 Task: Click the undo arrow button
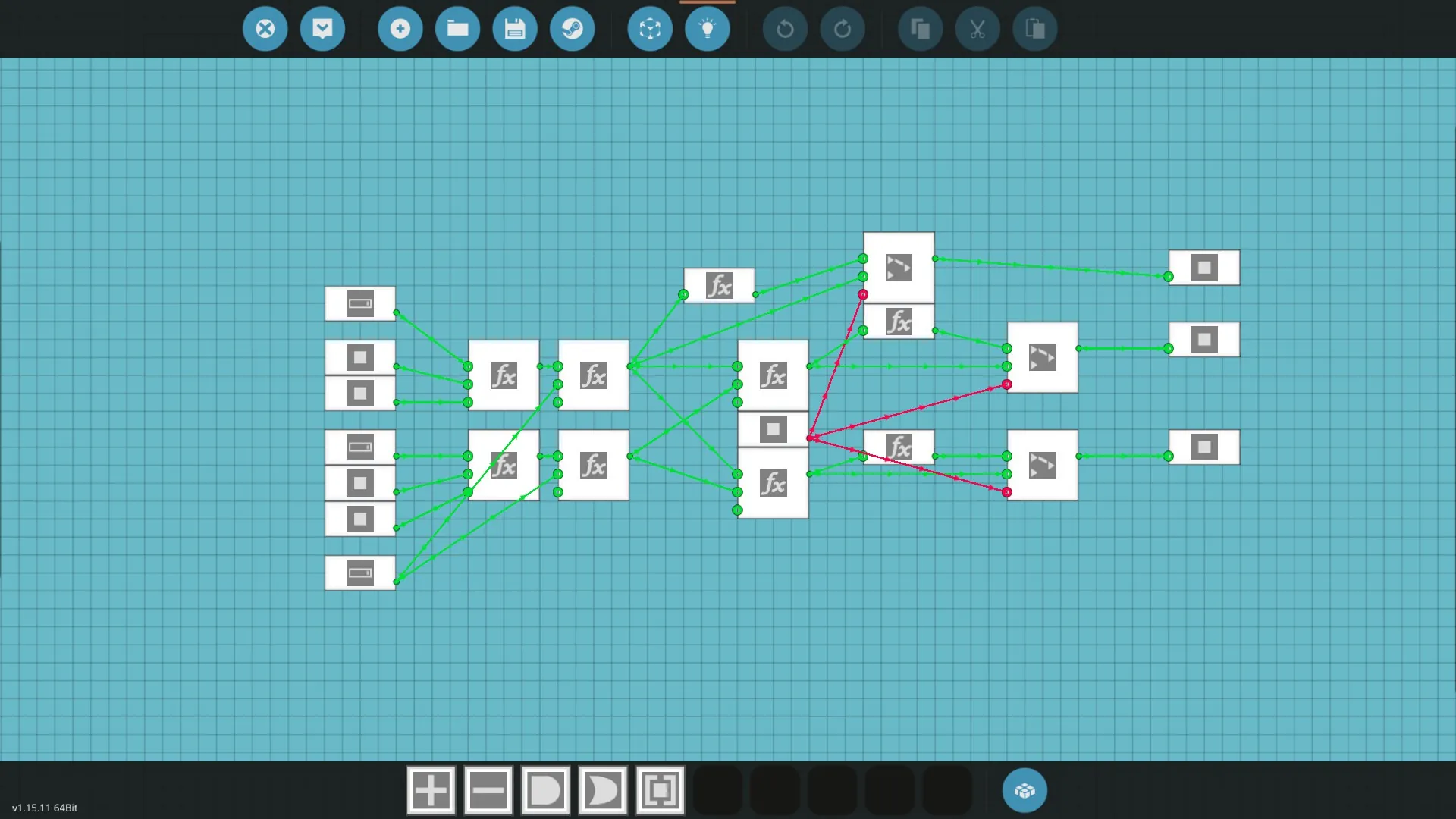785,29
